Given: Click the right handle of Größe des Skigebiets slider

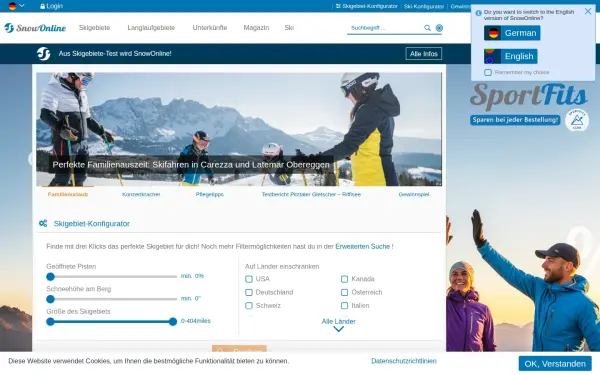Looking at the screenshot, I should (x=173, y=321).
